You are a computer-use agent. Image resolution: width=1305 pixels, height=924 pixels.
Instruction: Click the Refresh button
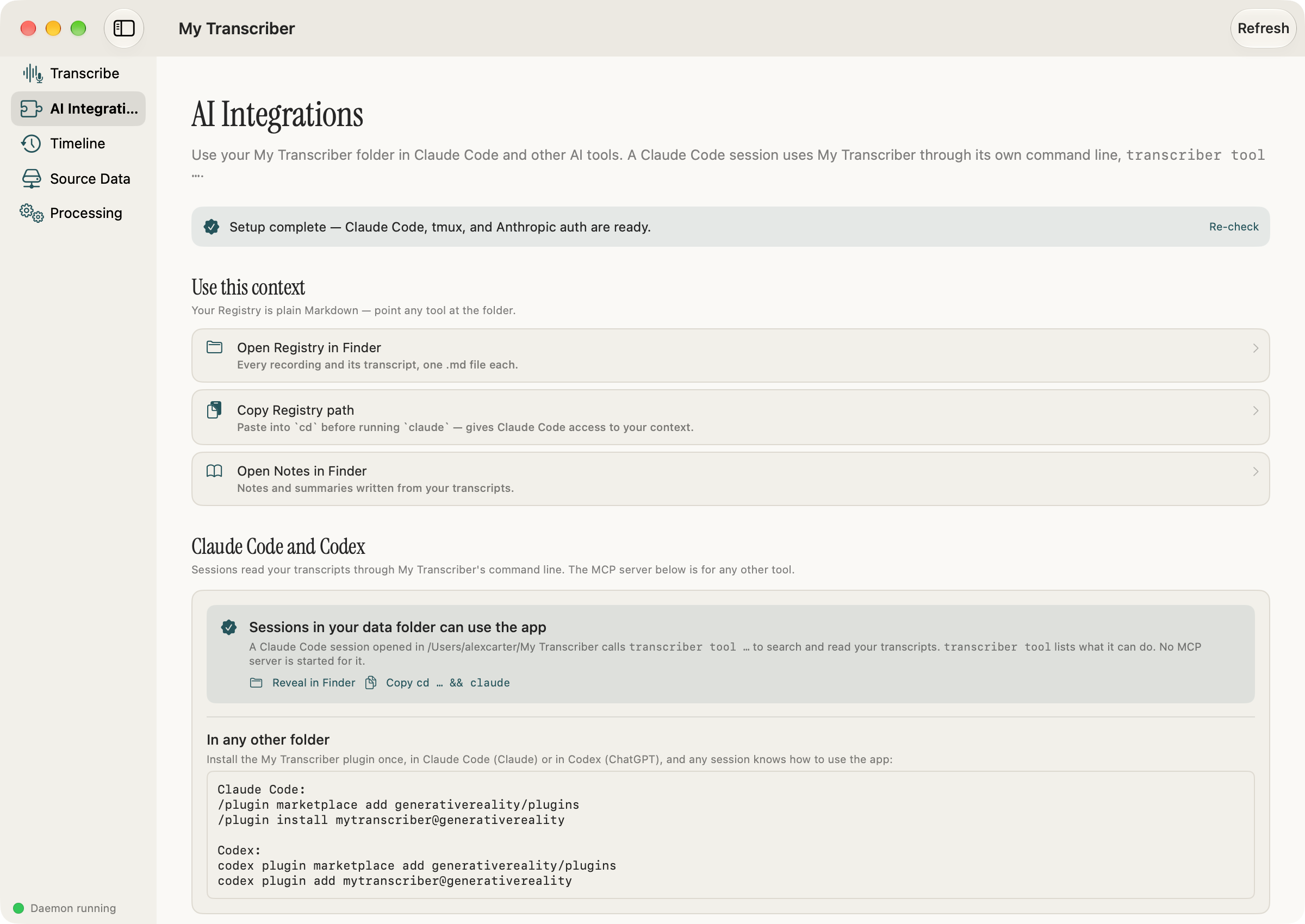1263,28
